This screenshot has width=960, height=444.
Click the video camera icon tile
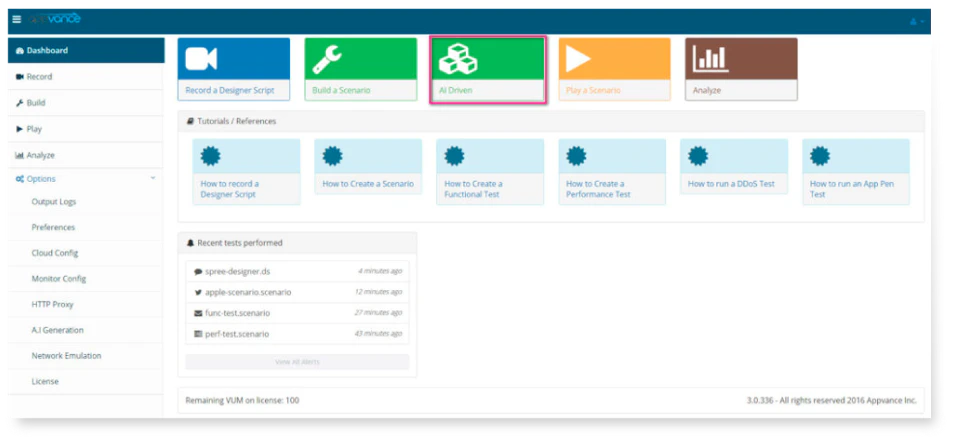[x=201, y=59]
